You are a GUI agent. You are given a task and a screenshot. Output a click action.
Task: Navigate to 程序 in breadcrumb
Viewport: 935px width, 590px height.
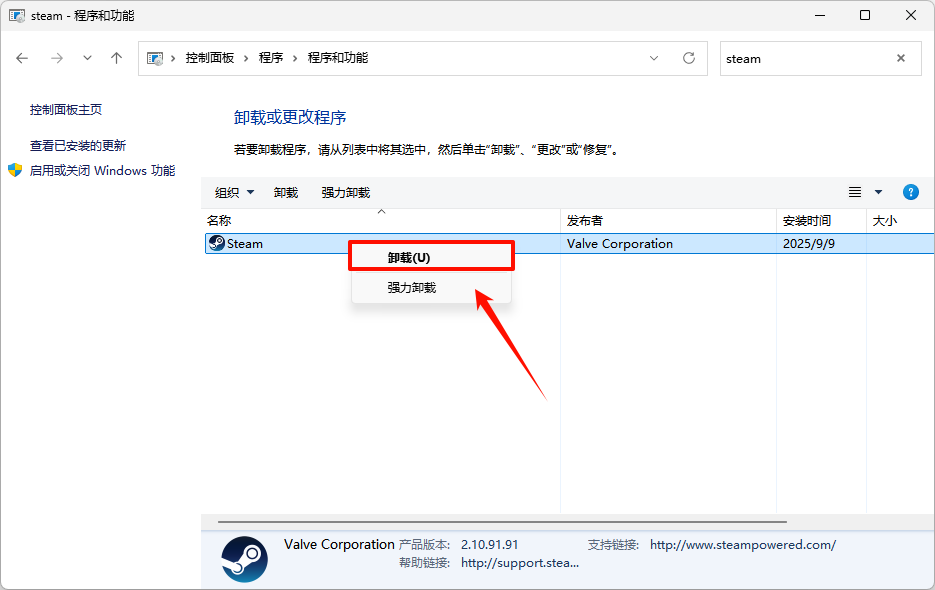click(271, 58)
